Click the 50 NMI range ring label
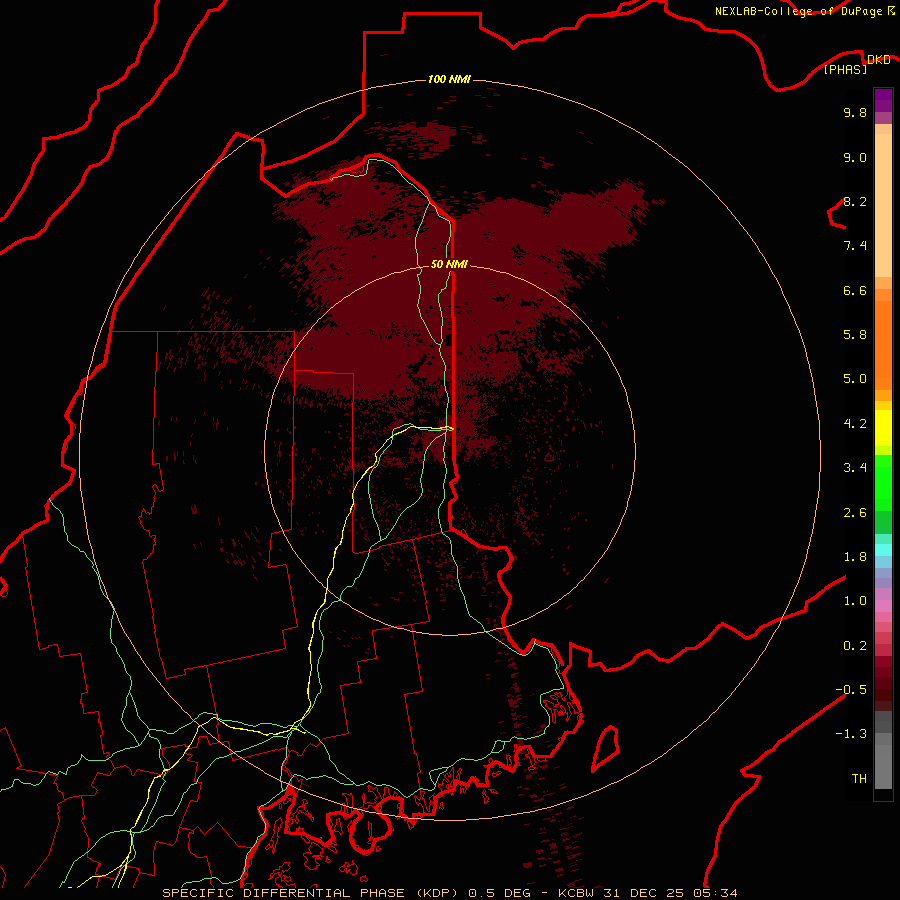The height and width of the screenshot is (900, 900). (449, 264)
